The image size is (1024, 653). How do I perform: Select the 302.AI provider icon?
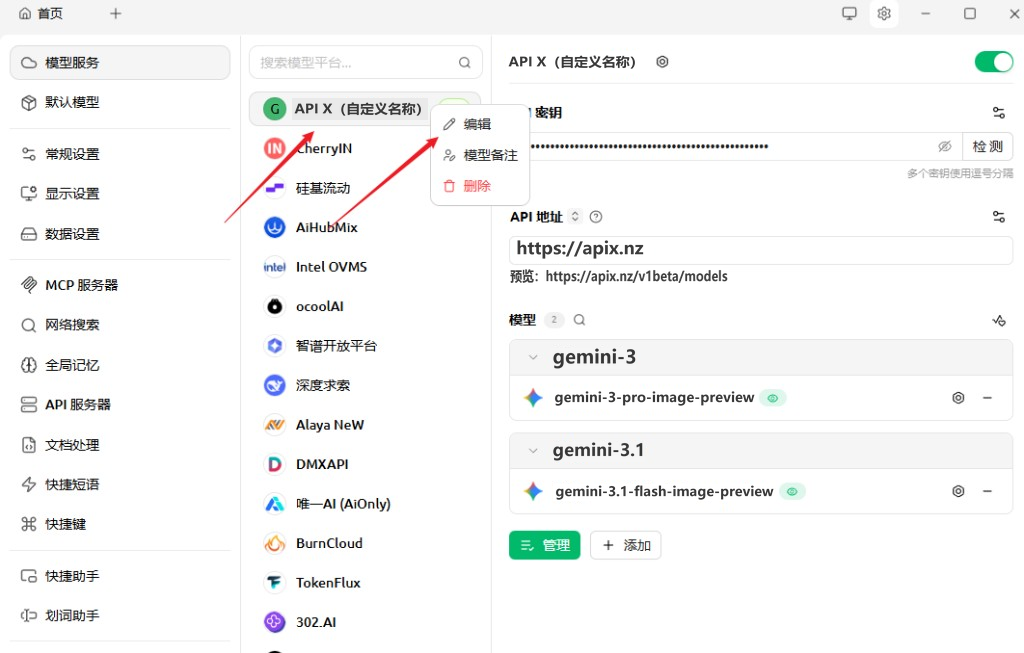(275, 622)
